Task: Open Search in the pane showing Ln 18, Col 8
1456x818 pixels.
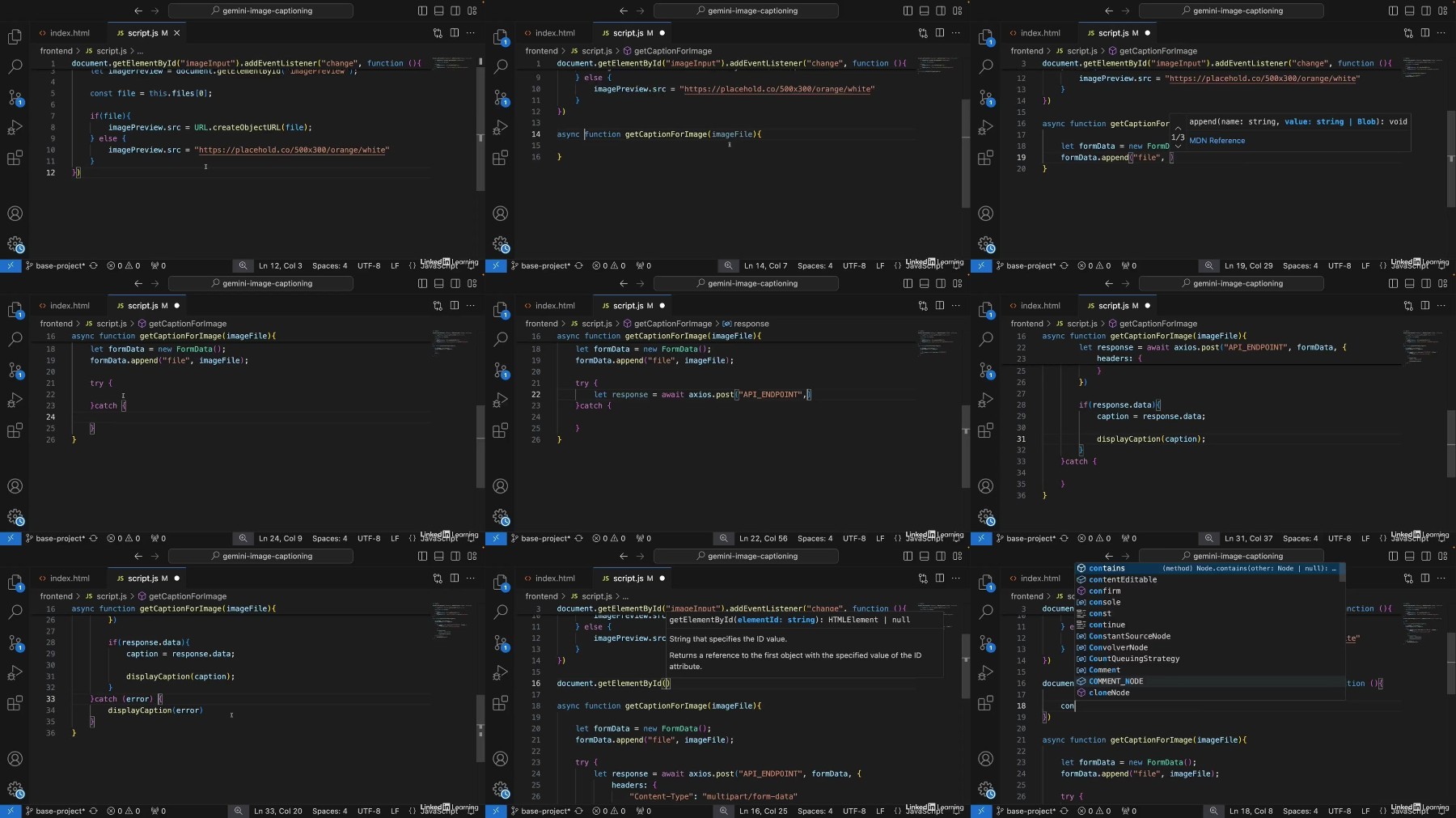Action: 986,612
